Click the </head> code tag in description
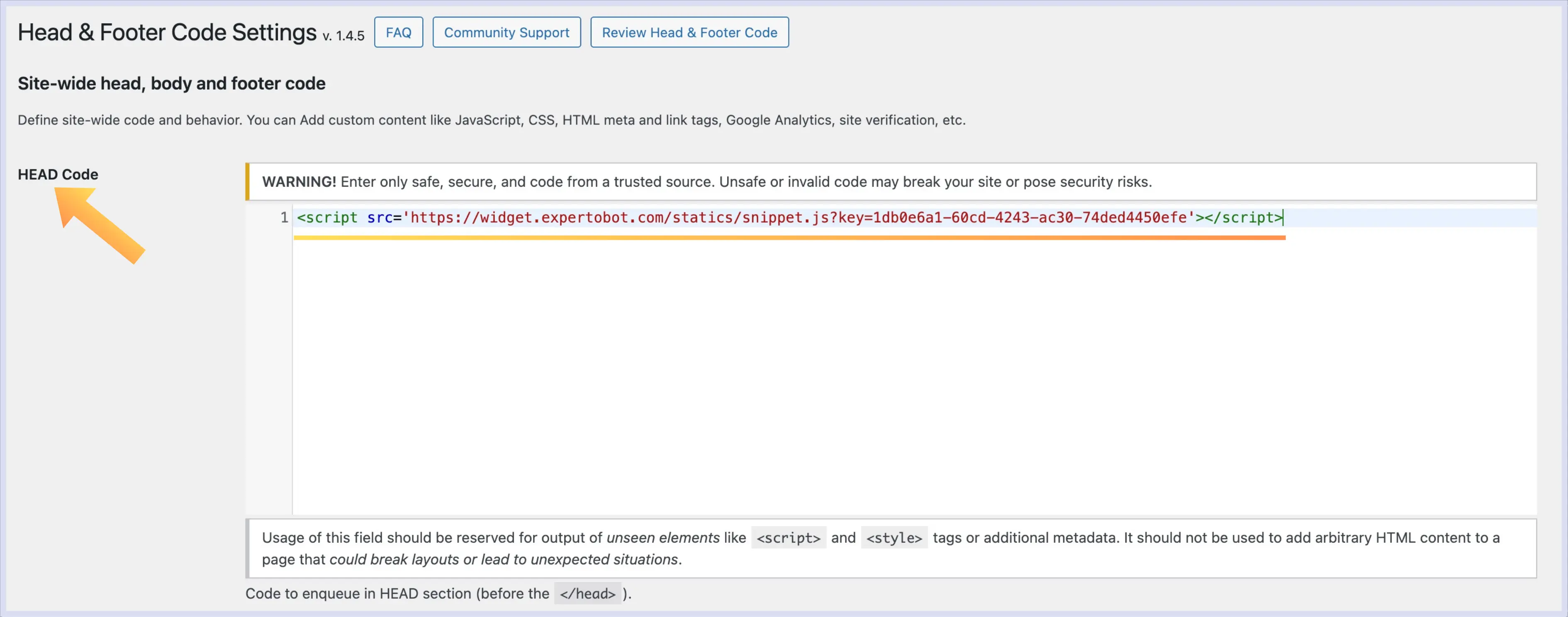 (587, 594)
